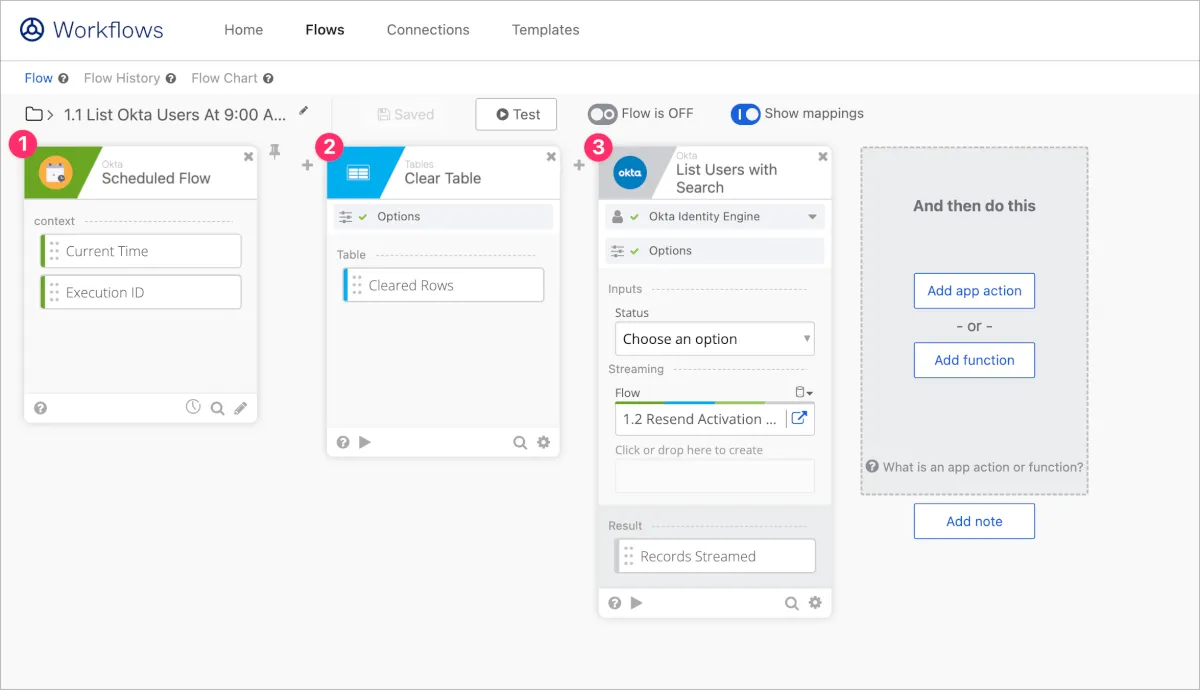Click the Test button
Image resolution: width=1200 pixels, height=690 pixels.
tap(516, 114)
